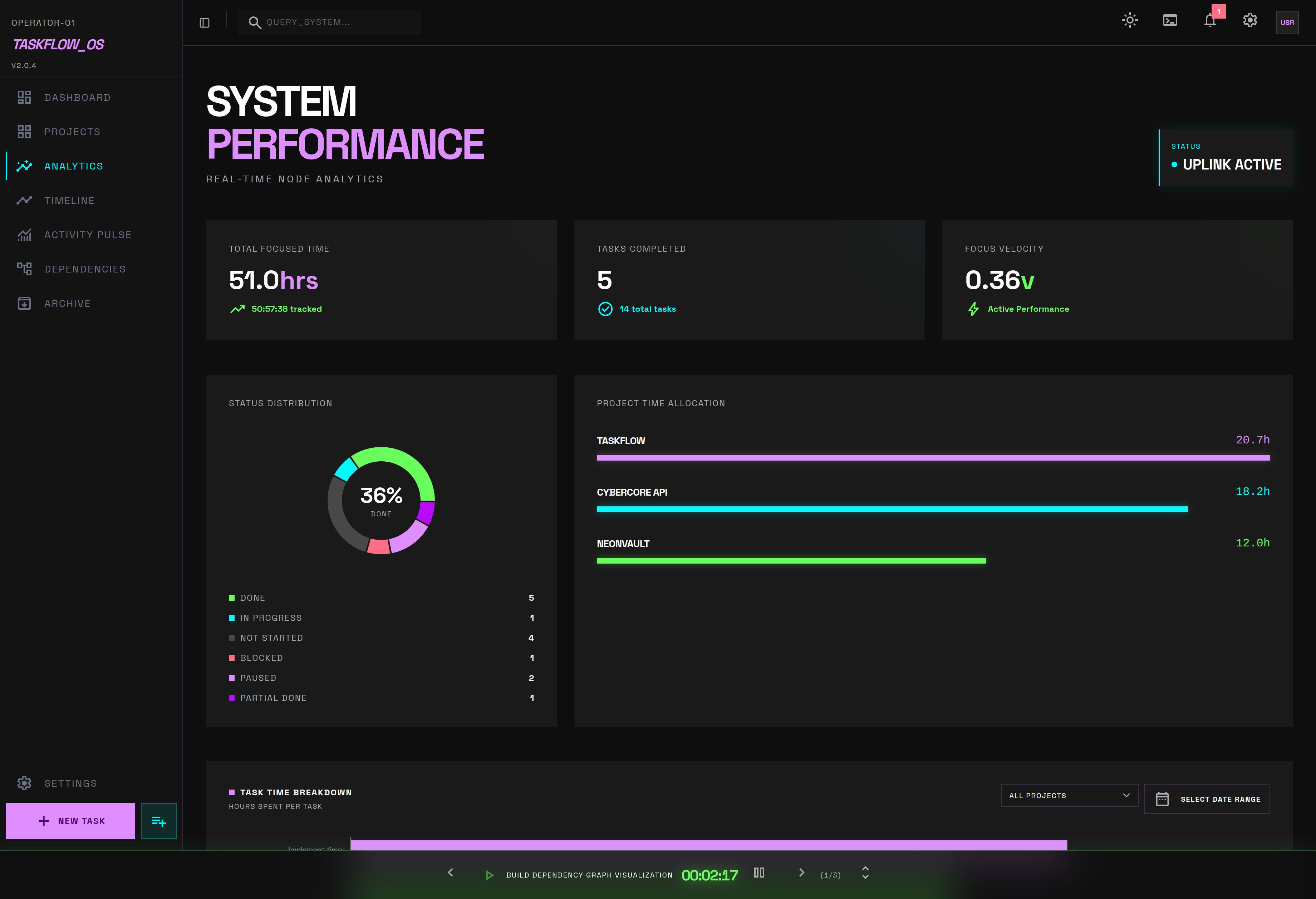Open SELECT DATE RANGE picker

[1207, 798]
